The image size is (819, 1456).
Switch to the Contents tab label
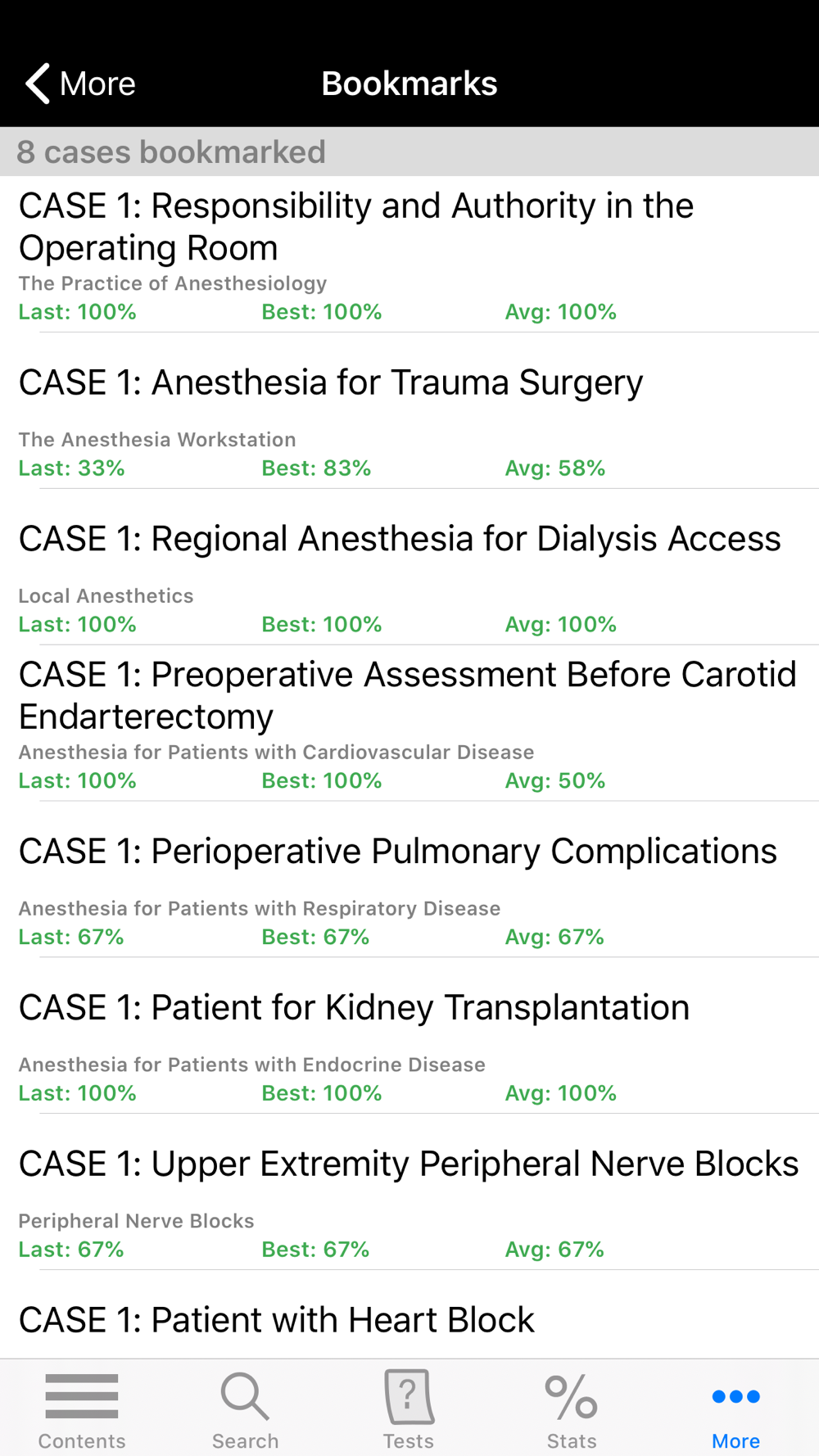click(82, 1441)
